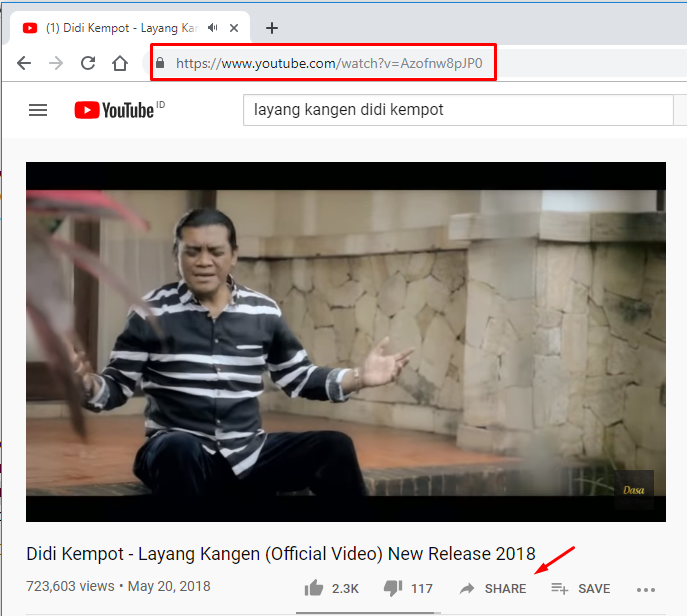Click the SHARE button
This screenshot has width=687, height=616.
(493, 588)
